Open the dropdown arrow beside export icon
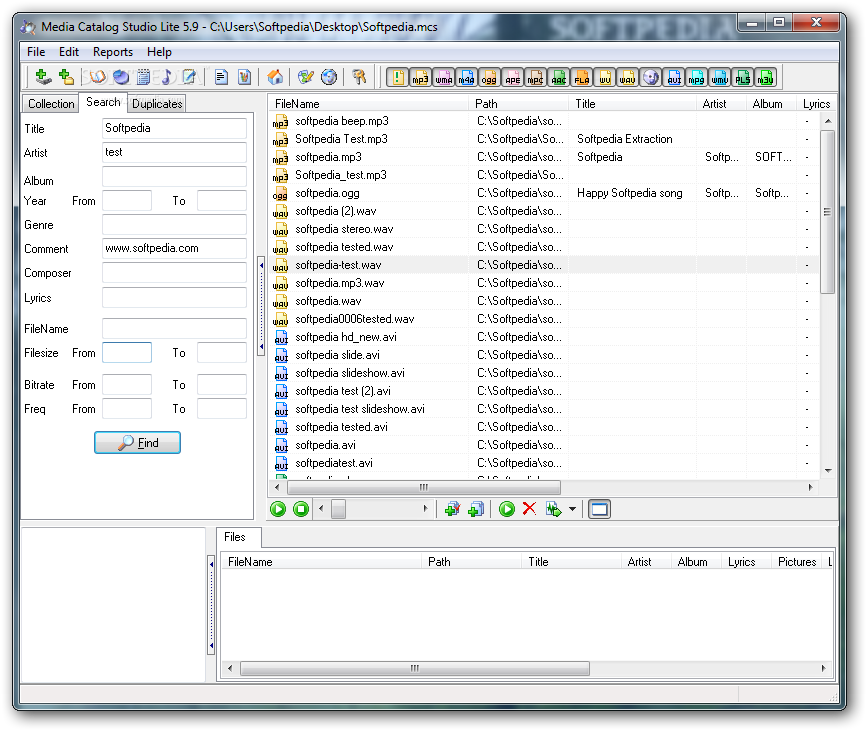 (572, 509)
